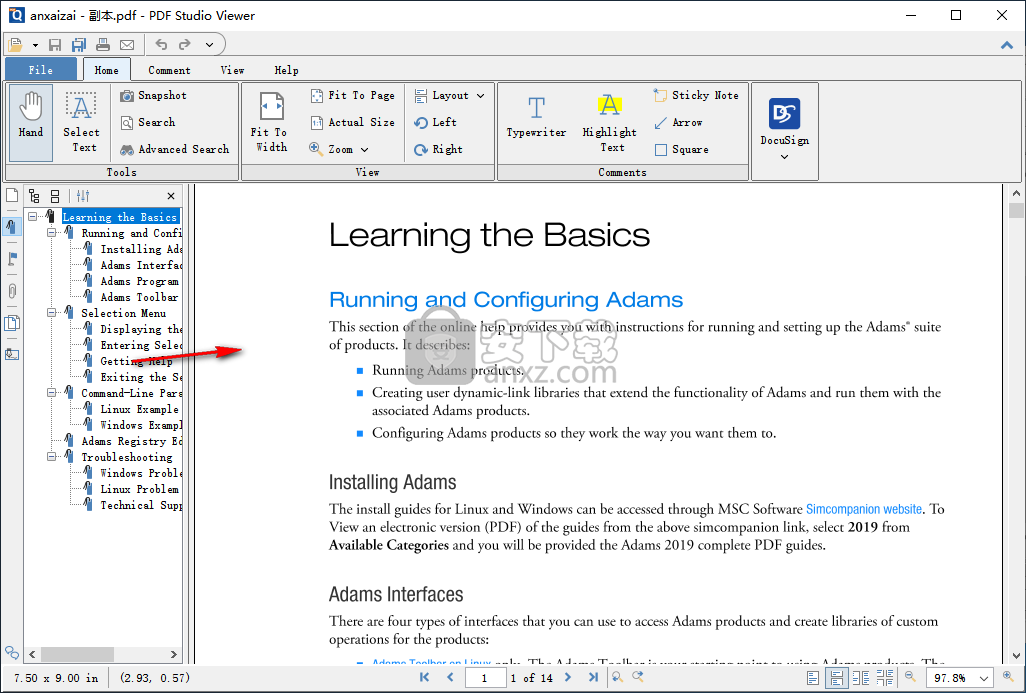Follow the Simcompanion website link
Screen dimensions: 1026x693
click(x=864, y=509)
